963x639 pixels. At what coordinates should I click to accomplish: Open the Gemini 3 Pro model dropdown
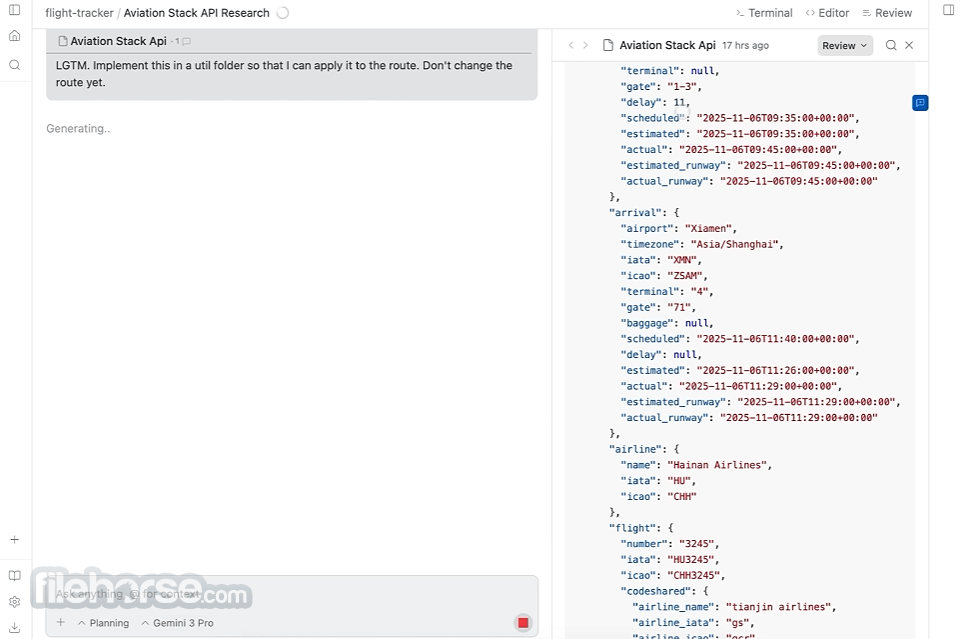[177, 623]
